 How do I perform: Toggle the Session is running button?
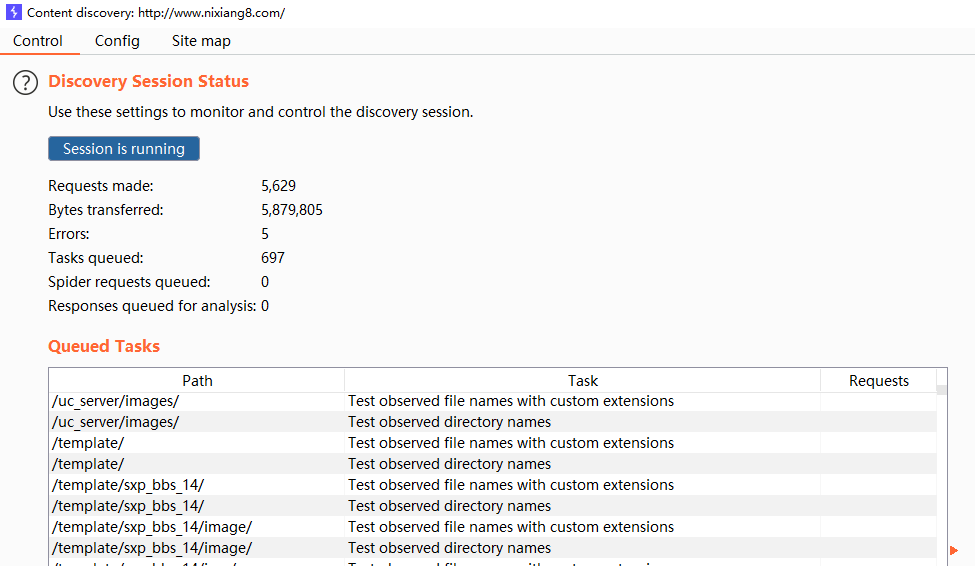click(124, 149)
